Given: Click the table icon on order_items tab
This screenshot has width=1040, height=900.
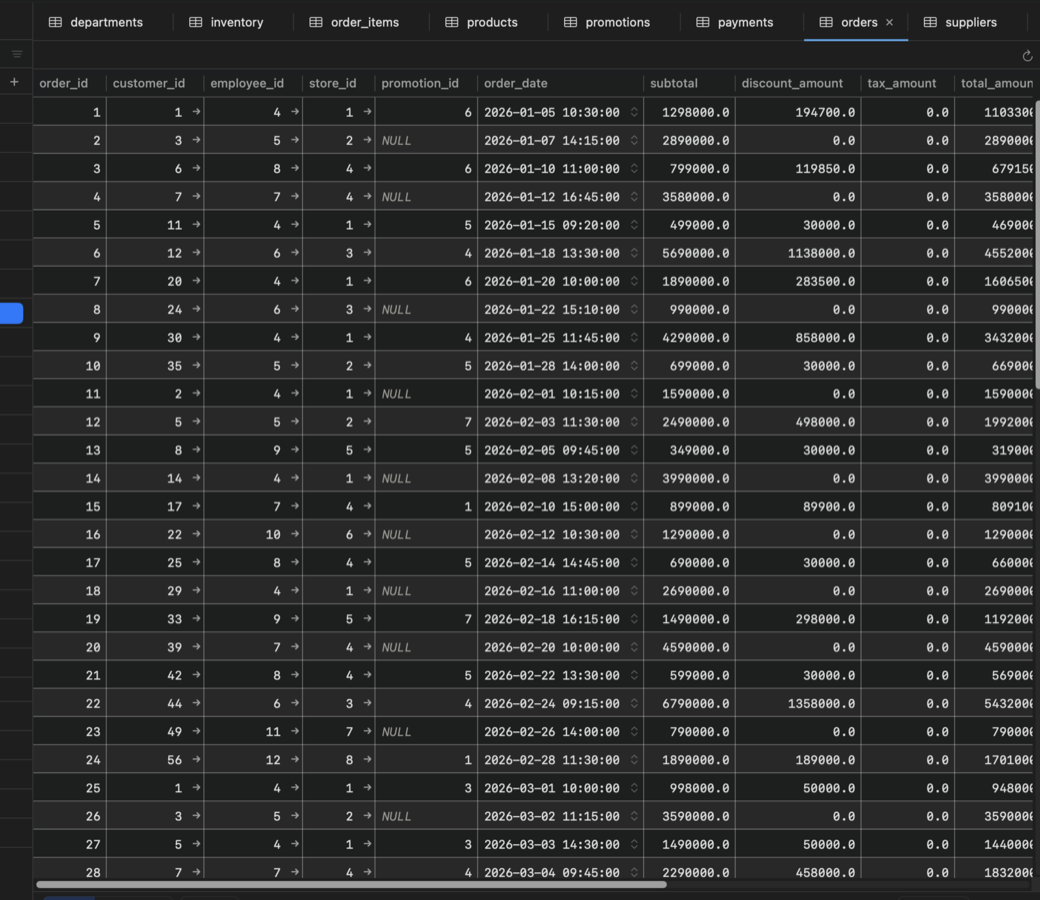Looking at the screenshot, I should coord(316,22).
